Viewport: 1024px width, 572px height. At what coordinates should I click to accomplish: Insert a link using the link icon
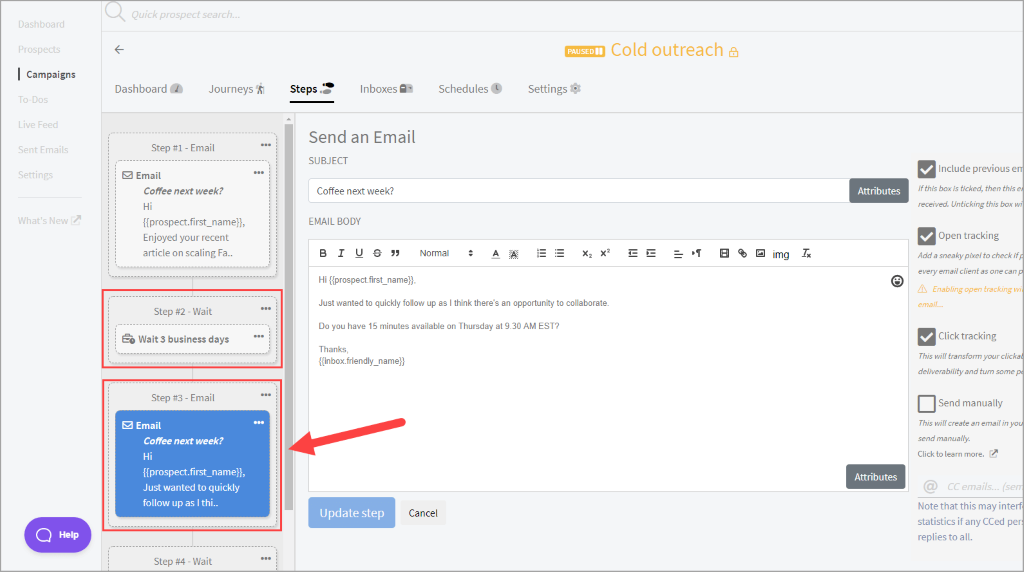pyautogui.click(x=742, y=254)
